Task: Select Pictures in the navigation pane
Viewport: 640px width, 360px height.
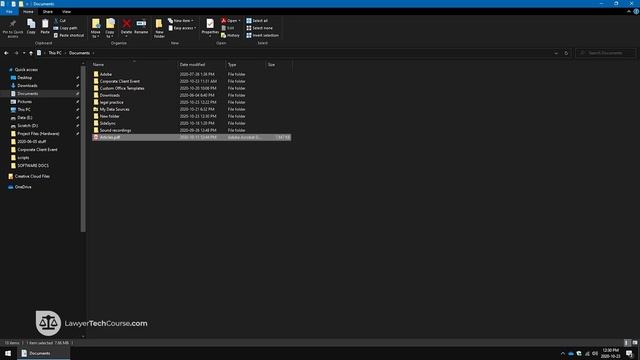Action: tap(24, 102)
